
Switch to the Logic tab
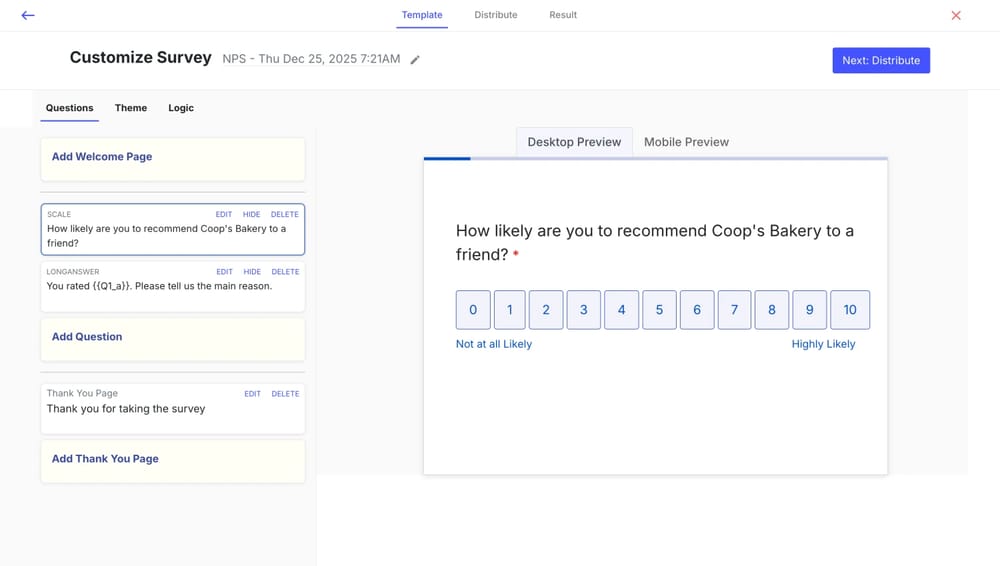[x=181, y=108]
